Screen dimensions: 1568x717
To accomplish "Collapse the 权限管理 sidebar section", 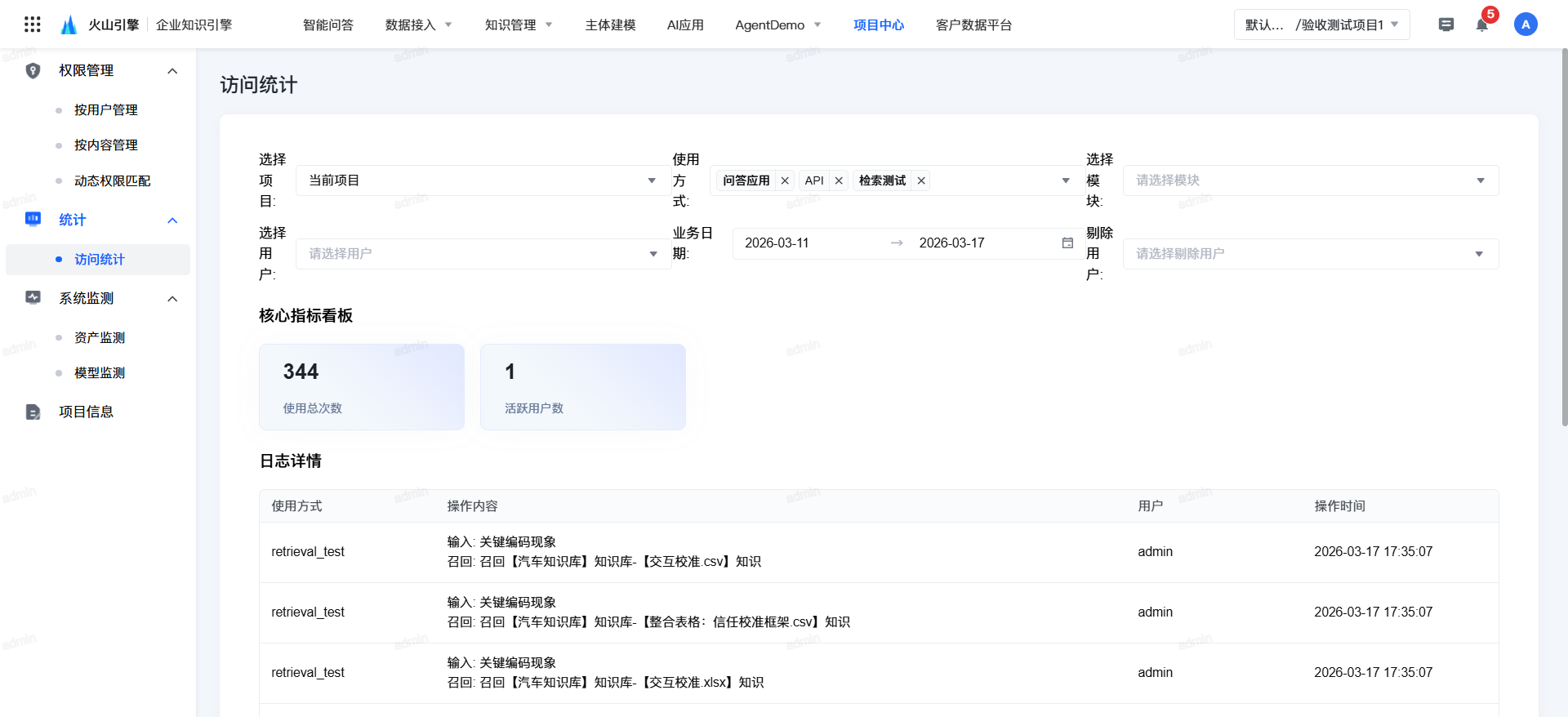I will (x=172, y=71).
